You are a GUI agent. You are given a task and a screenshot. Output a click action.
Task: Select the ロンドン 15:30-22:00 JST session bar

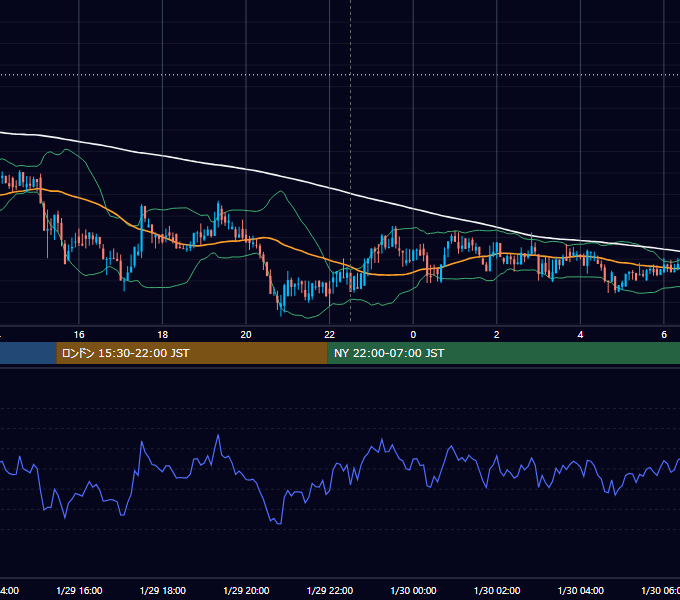pos(192,353)
